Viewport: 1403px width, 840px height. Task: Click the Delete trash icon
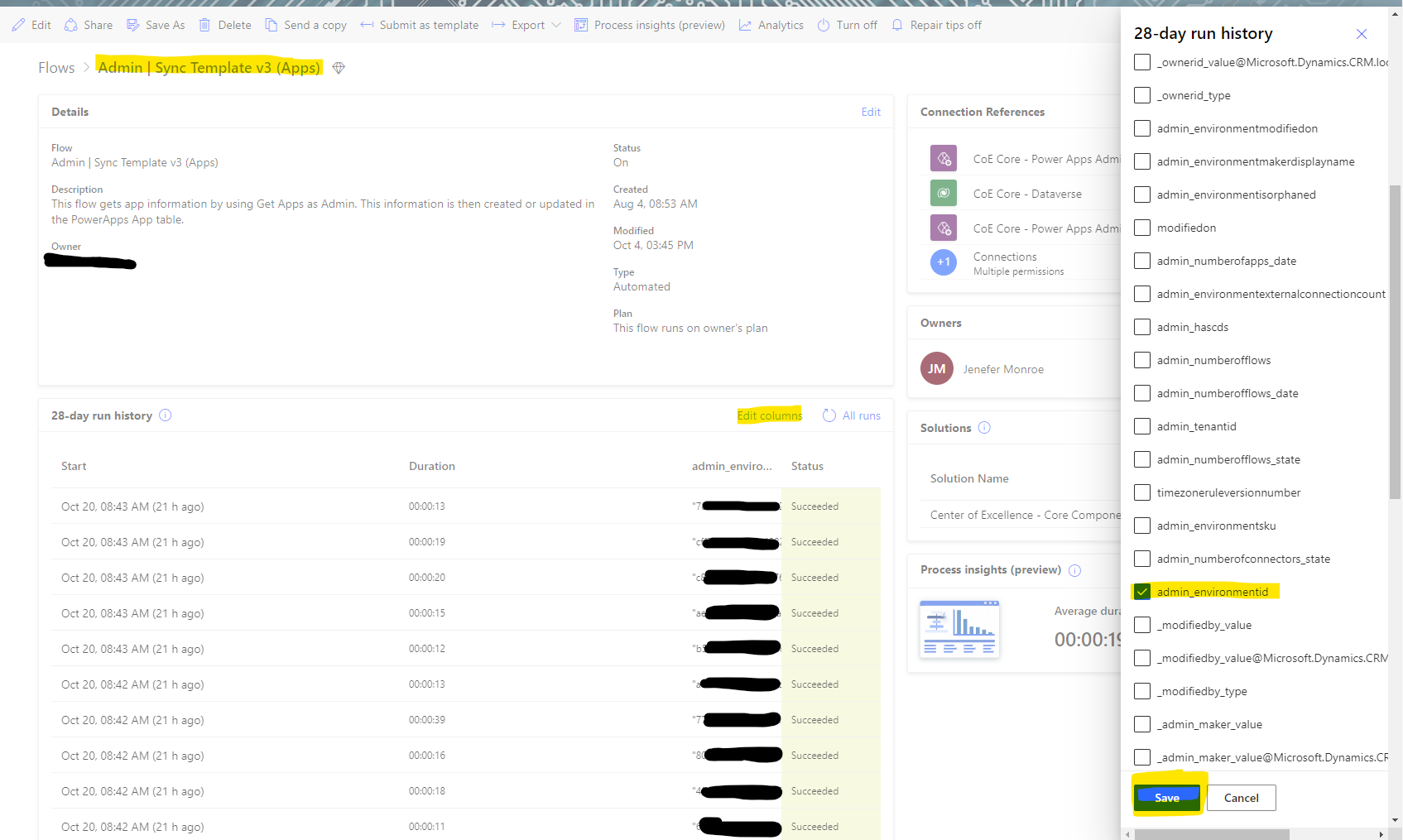[204, 25]
